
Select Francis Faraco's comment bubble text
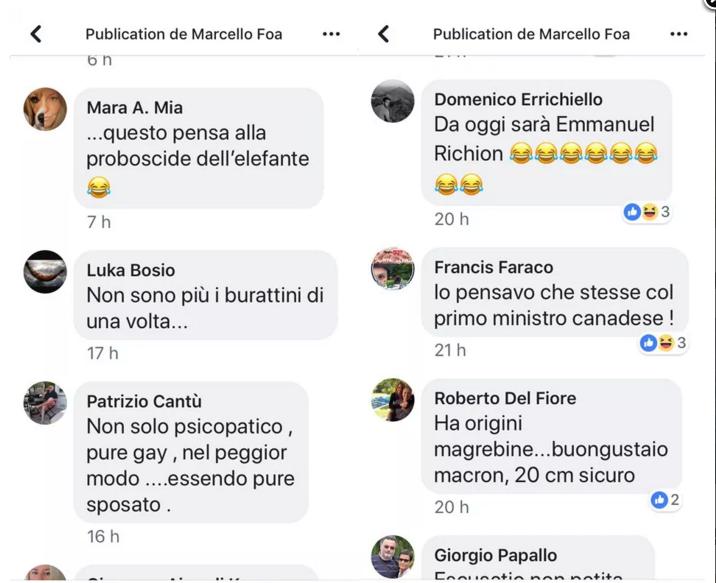(x=554, y=305)
